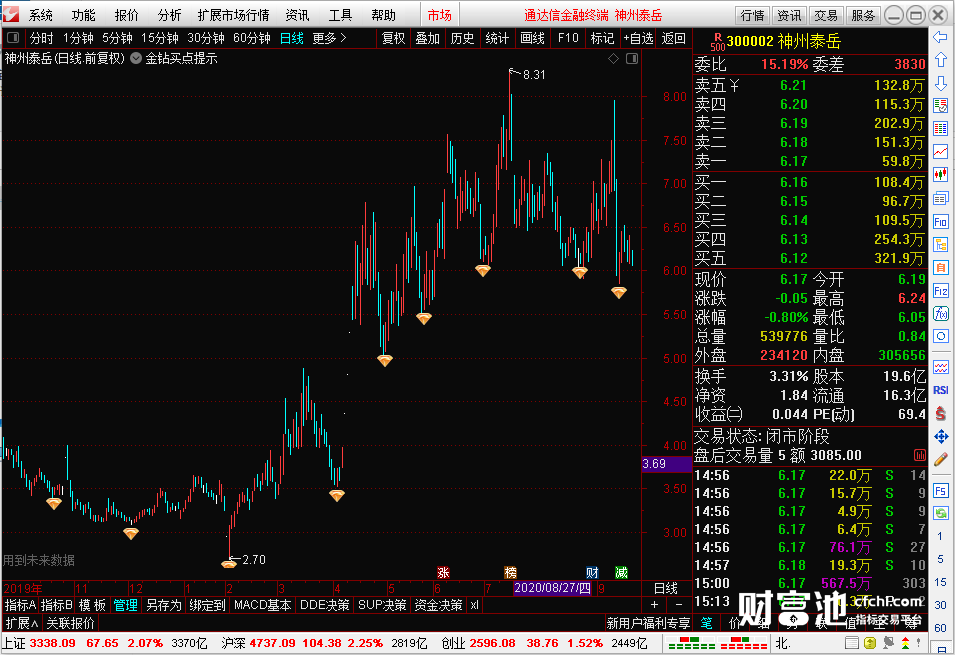Click the 财 marker on chart bottom

[x=592, y=572]
